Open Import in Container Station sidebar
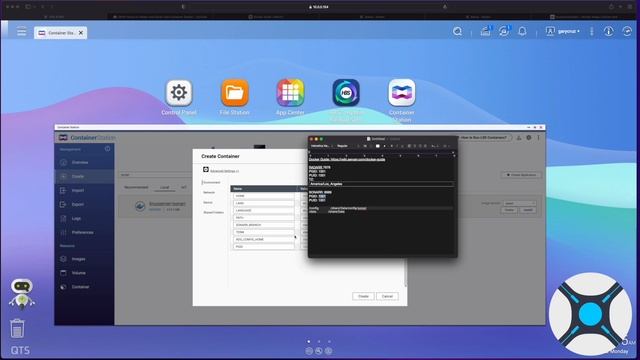The width and height of the screenshot is (640, 360). coord(84,190)
